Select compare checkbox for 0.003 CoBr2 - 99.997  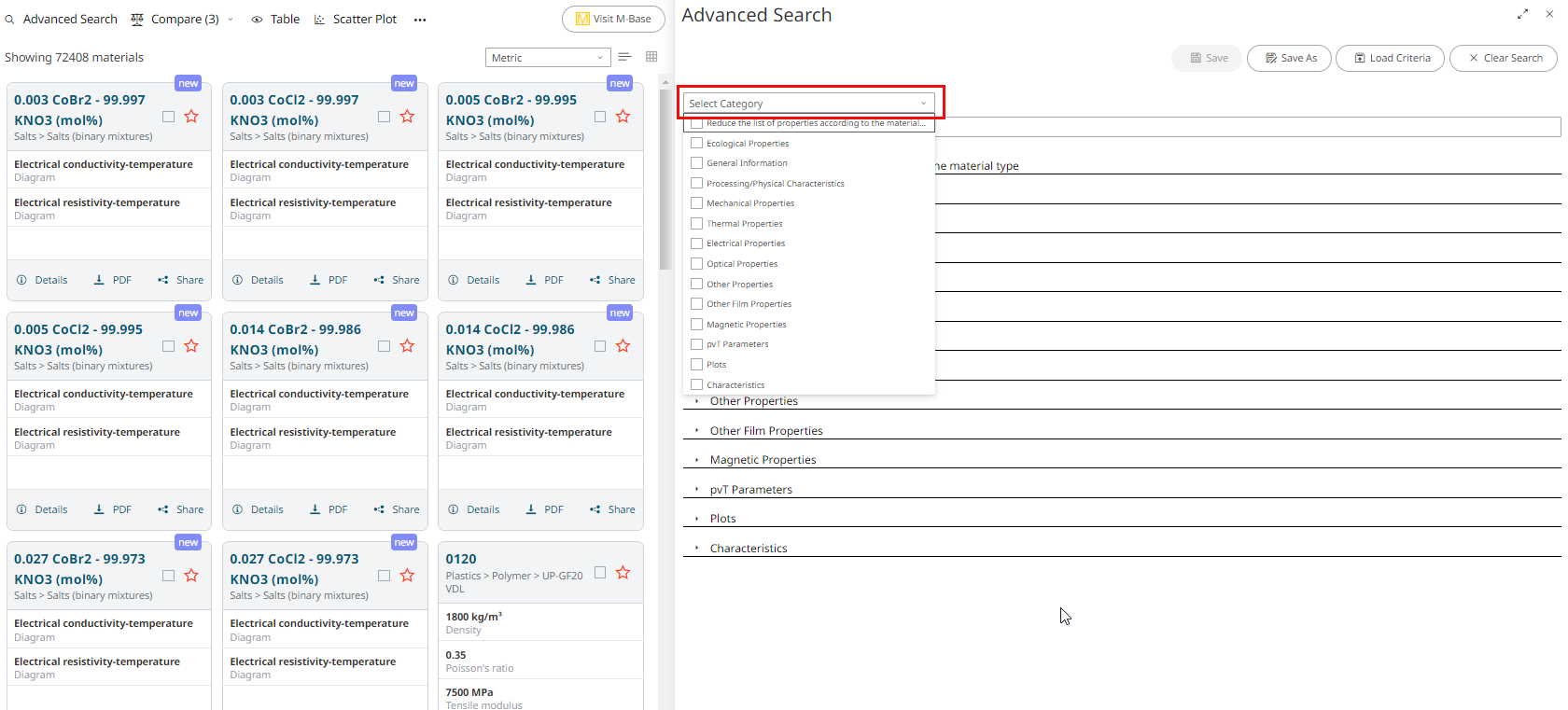click(168, 117)
